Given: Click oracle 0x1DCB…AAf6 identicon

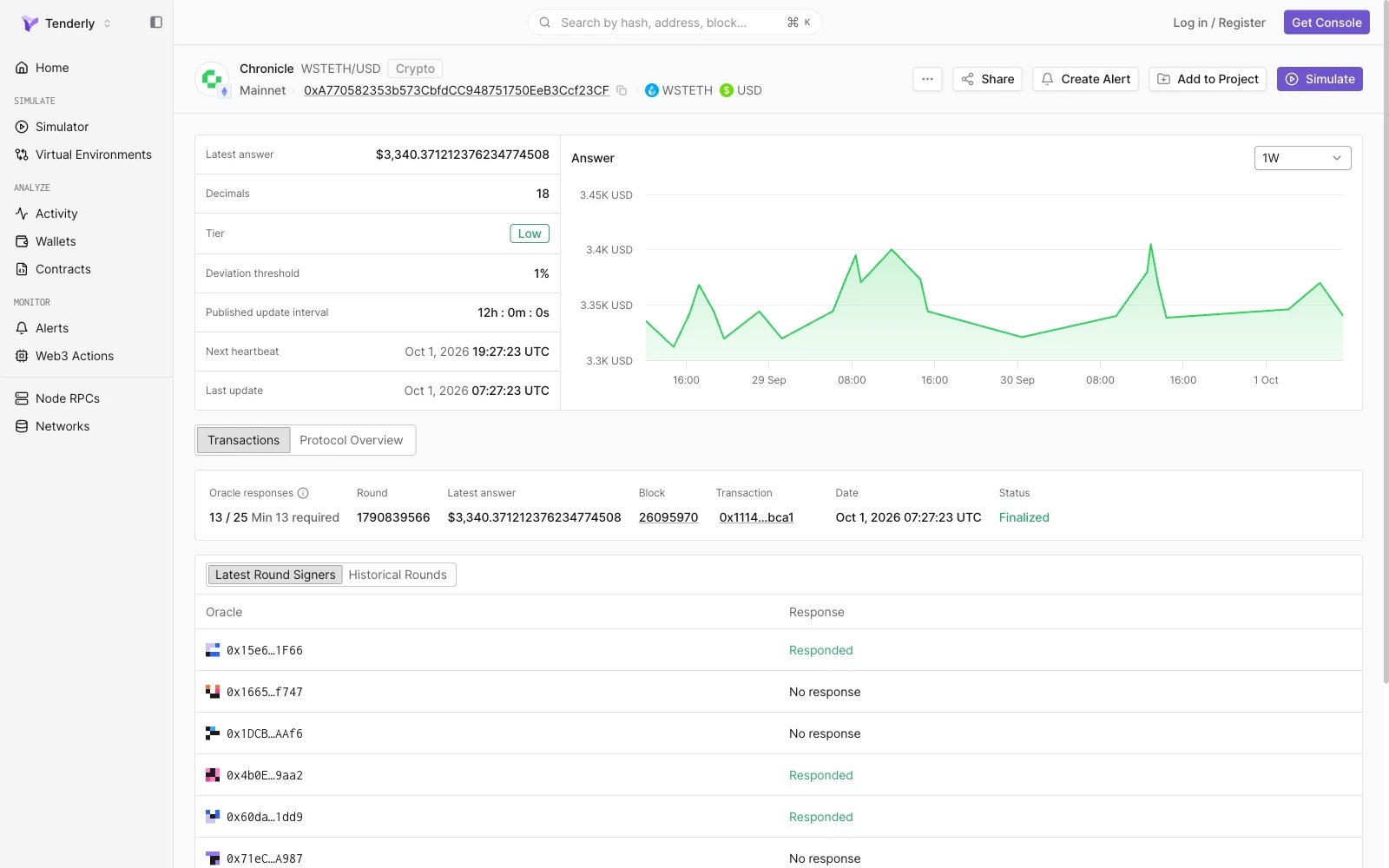Looking at the screenshot, I should pos(213,733).
